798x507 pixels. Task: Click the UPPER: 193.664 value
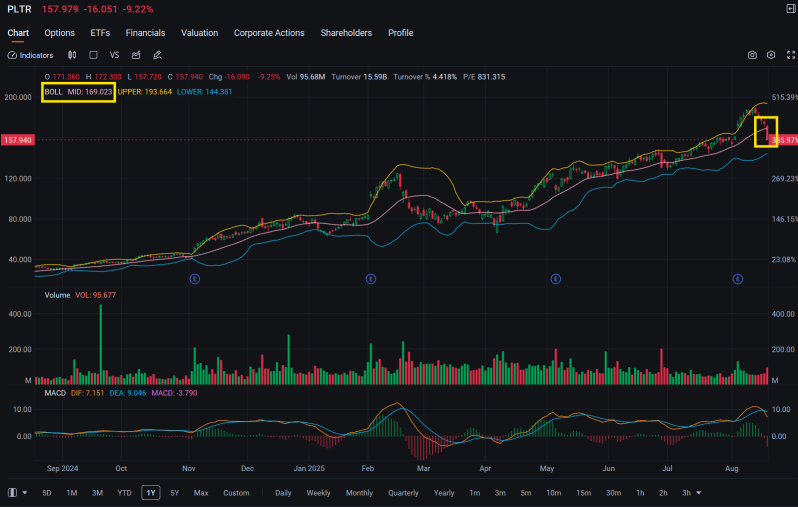coord(145,92)
